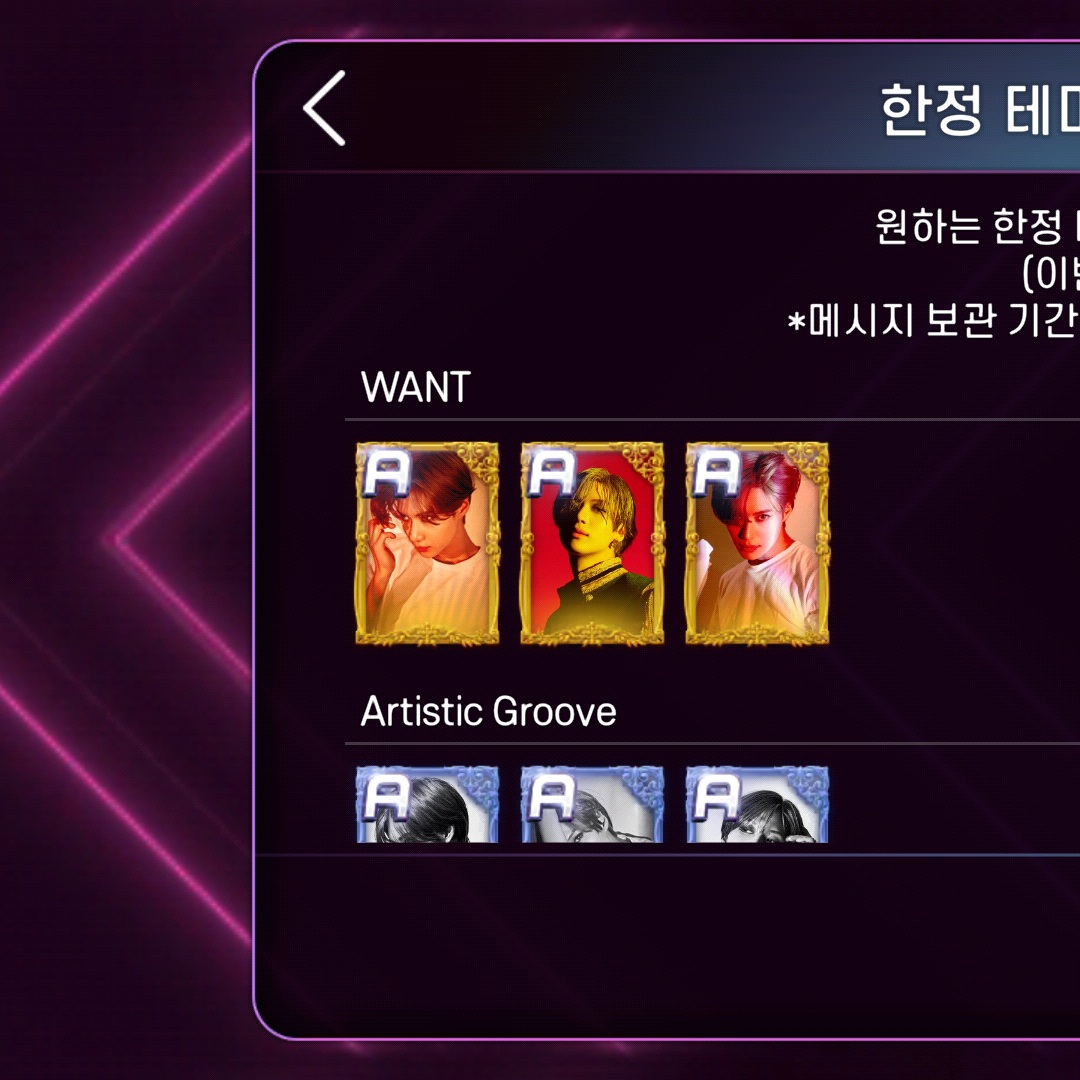Click the WANT section heading
This screenshot has width=1080, height=1080.
click(416, 386)
